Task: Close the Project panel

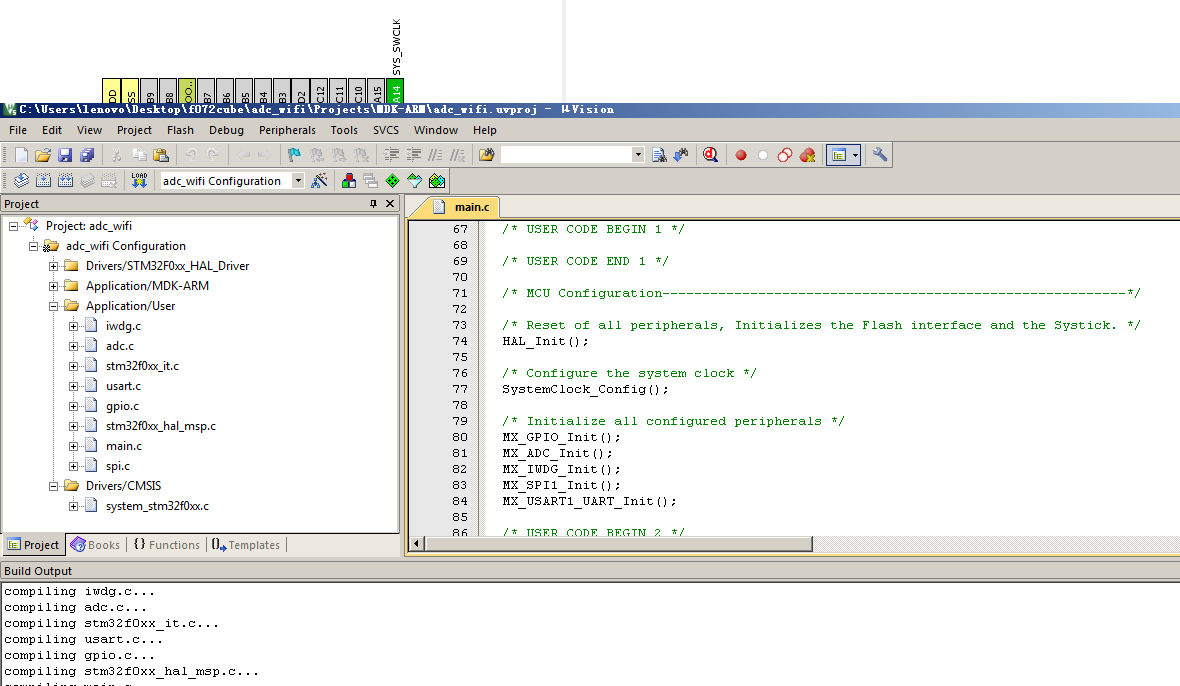Action: (x=390, y=204)
